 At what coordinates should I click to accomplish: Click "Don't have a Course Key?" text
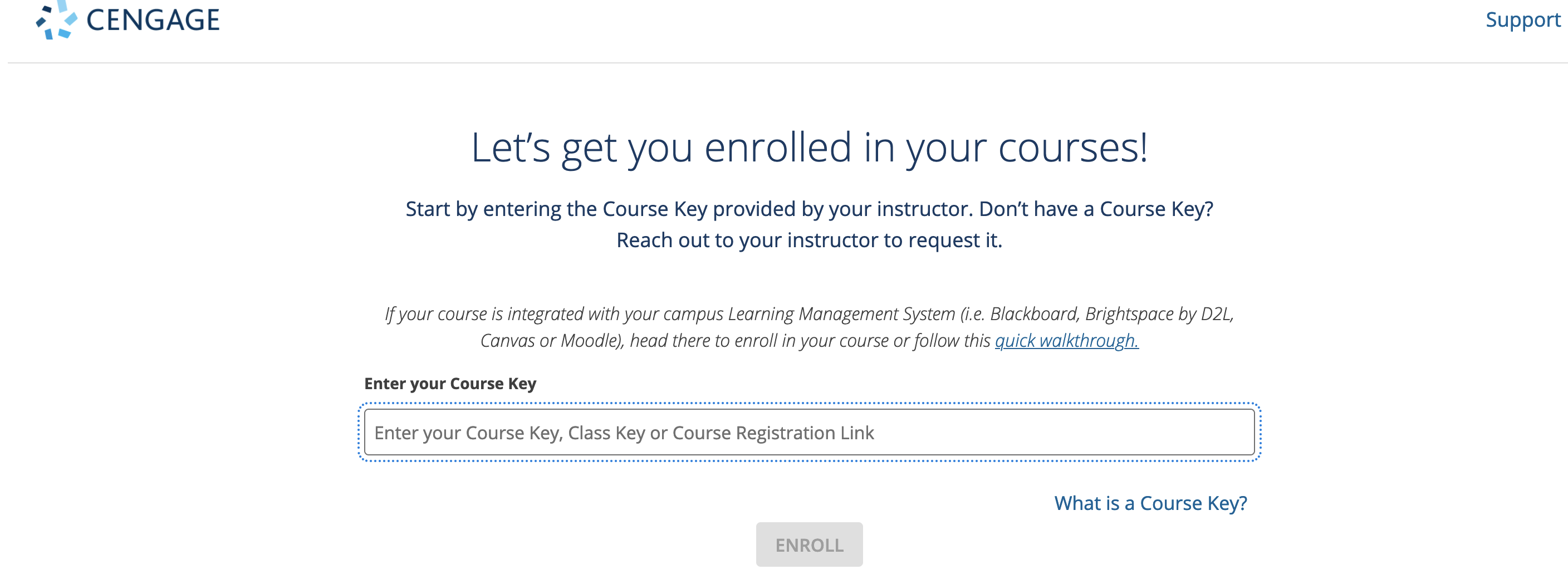click(1096, 209)
